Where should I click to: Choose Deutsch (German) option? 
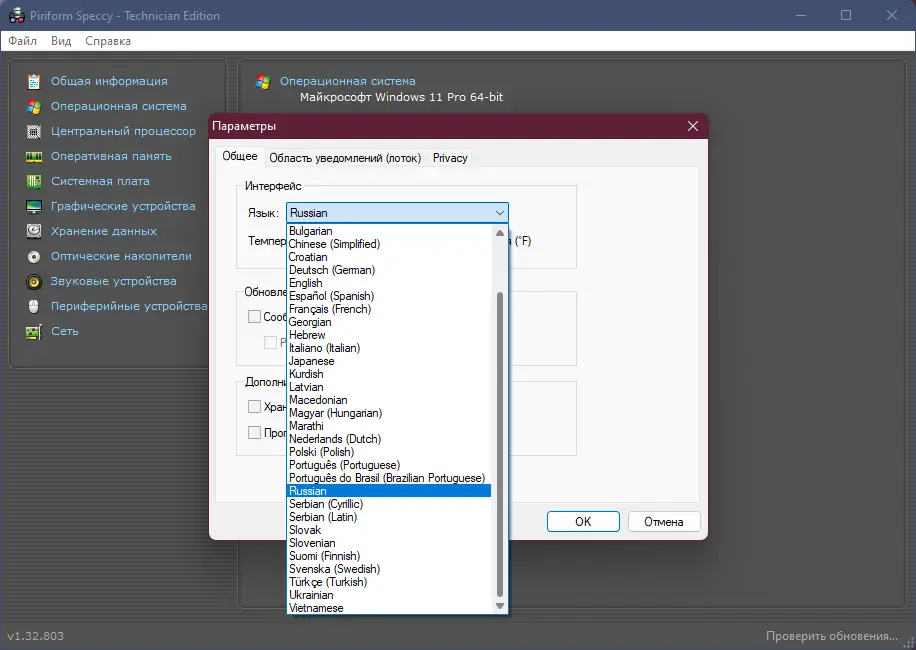[x=390, y=270]
